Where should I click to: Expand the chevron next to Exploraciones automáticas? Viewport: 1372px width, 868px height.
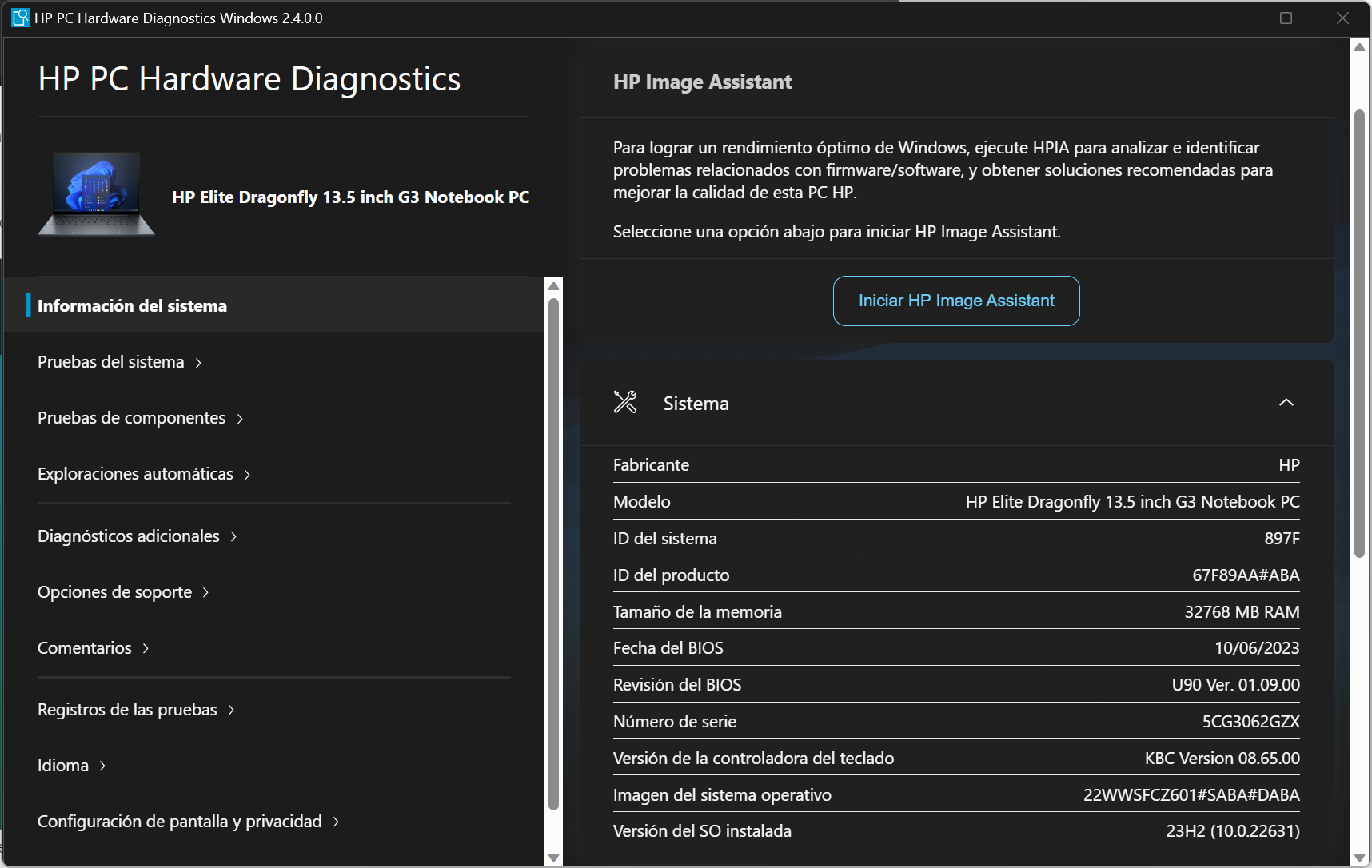click(247, 475)
